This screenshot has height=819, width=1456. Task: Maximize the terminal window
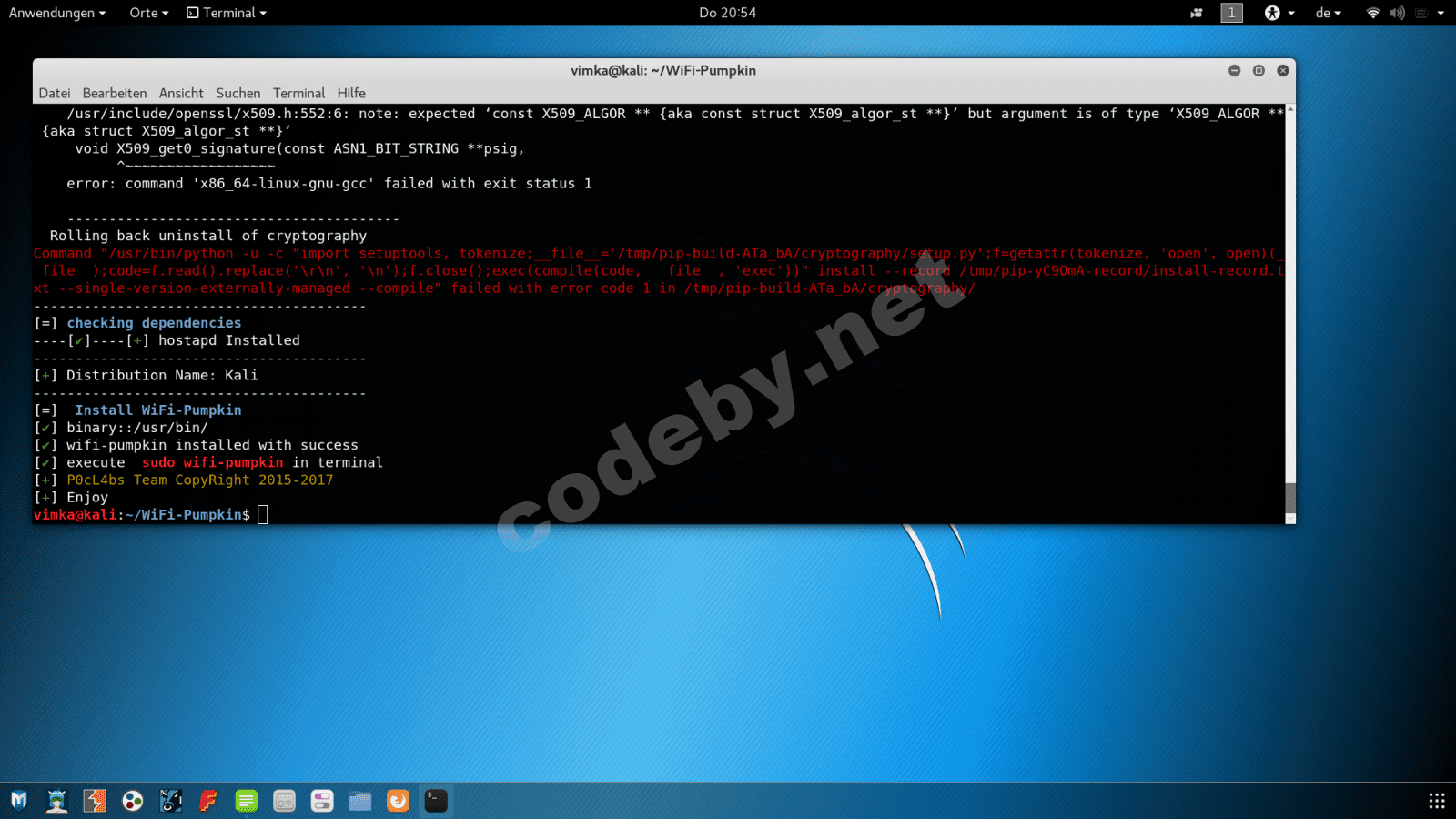point(1259,70)
